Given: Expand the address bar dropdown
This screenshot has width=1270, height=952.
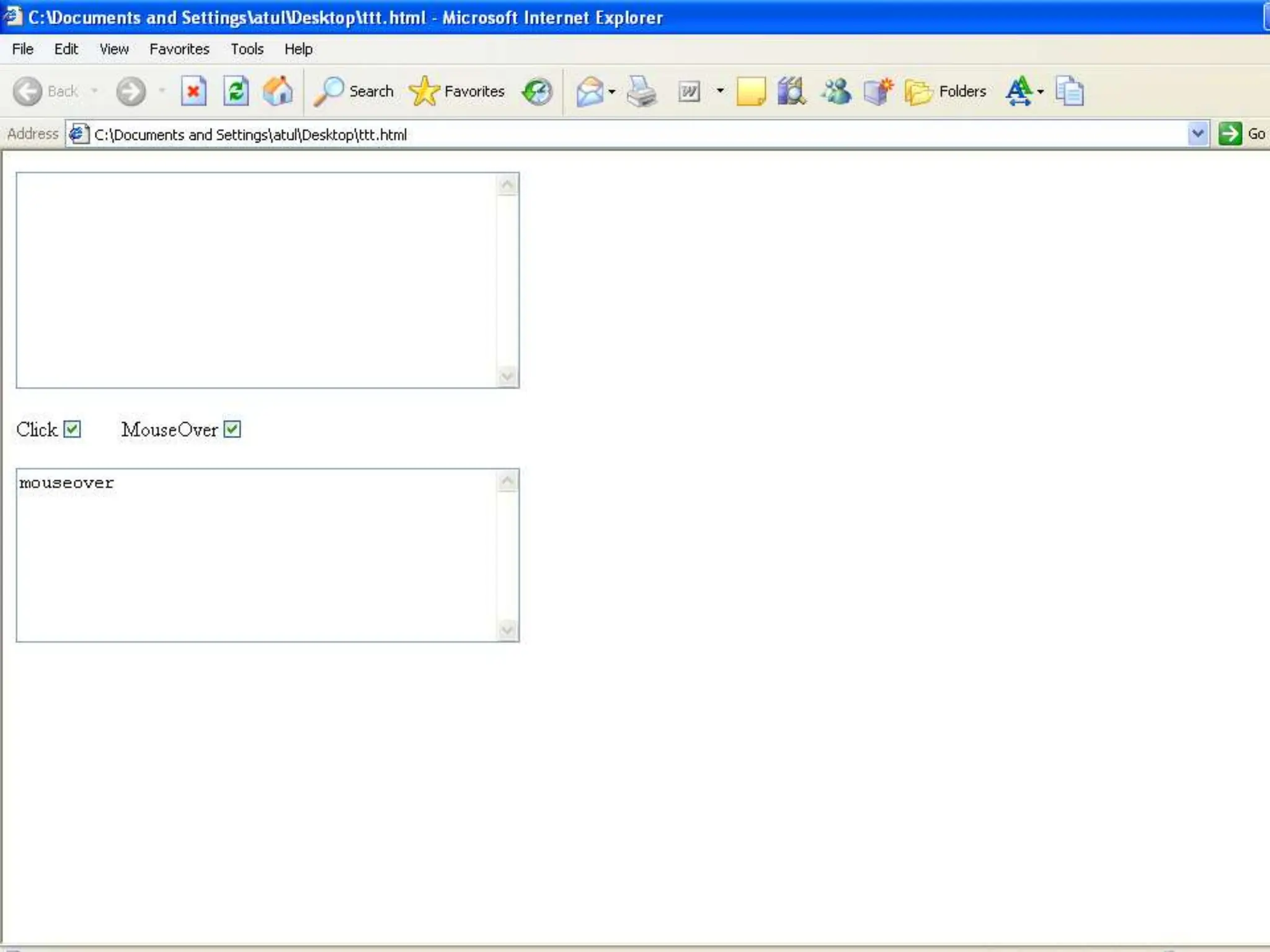Looking at the screenshot, I should 1197,133.
